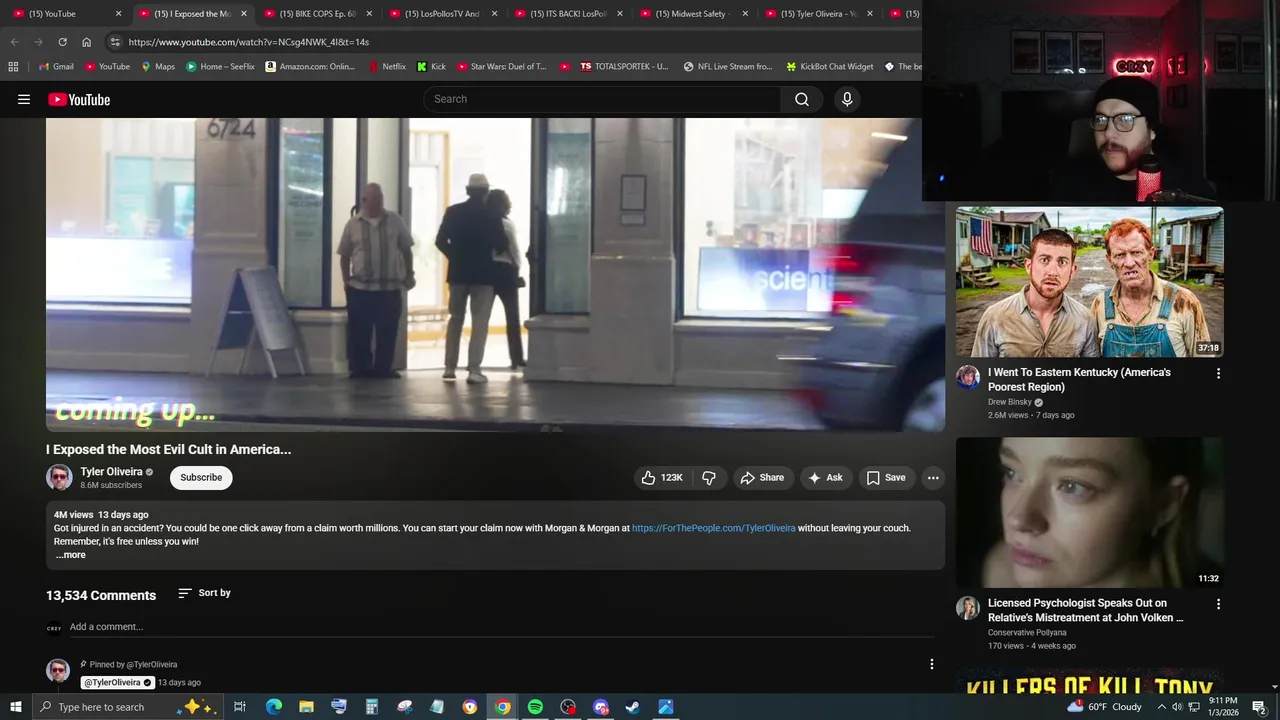Open options for Licensed Psychologist video
Image resolution: width=1280 pixels, height=720 pixels.
pos(1218,604)
